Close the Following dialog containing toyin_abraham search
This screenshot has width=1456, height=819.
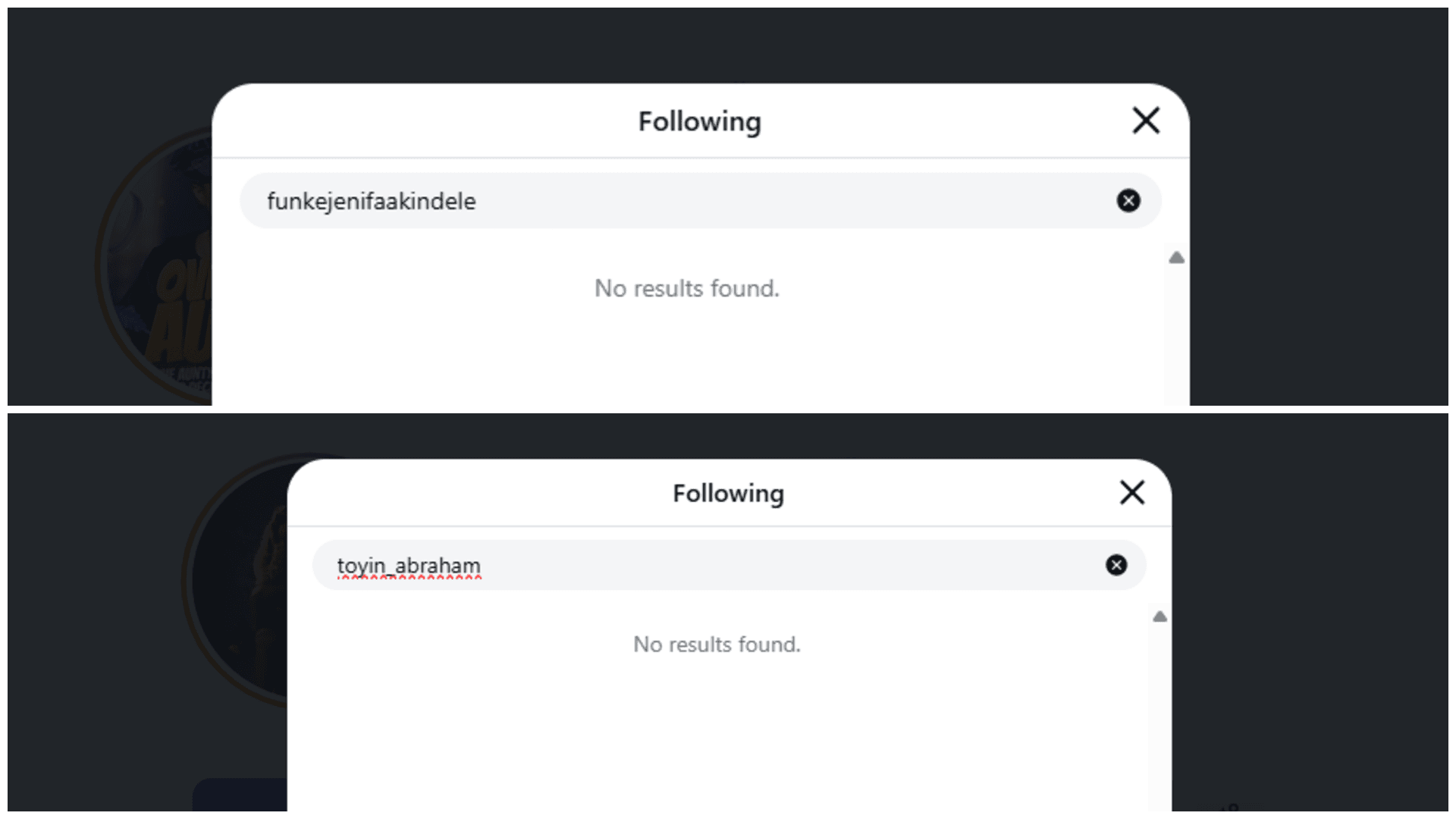[1132, 493]
